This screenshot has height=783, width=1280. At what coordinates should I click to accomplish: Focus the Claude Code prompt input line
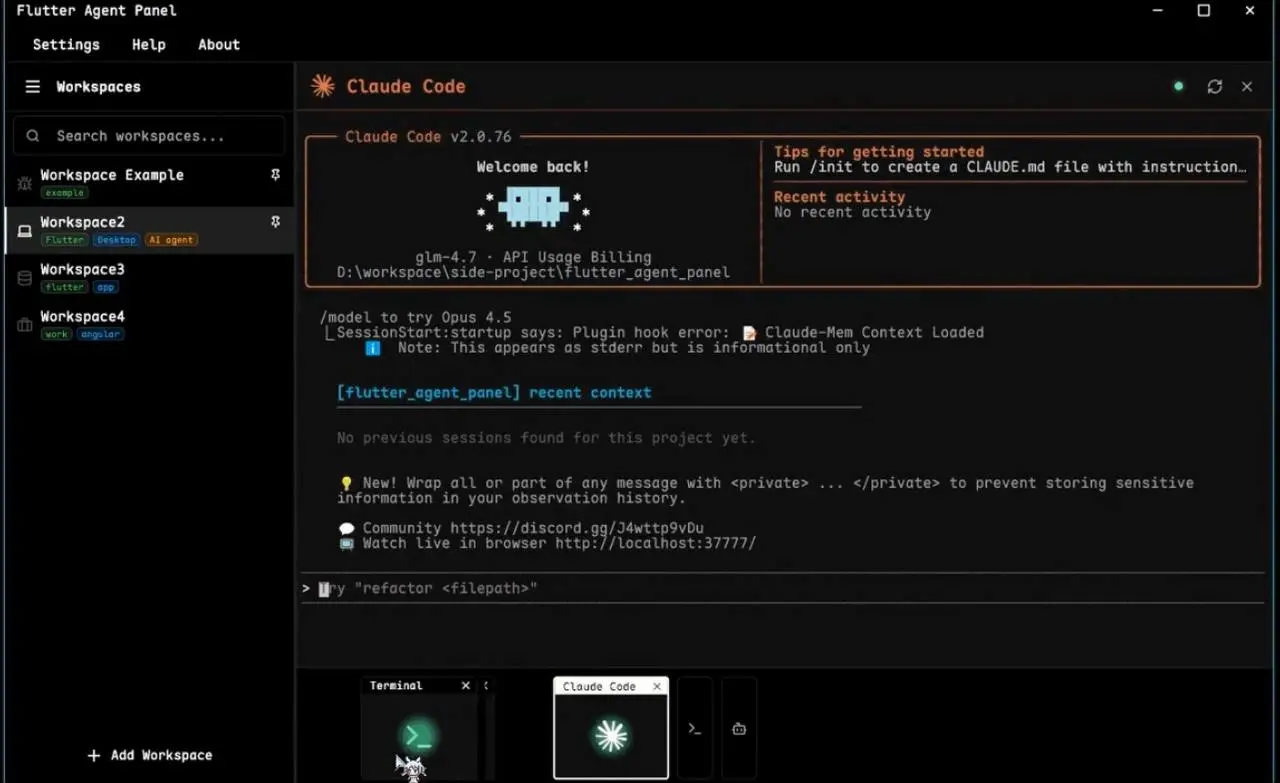pos(783,588)
